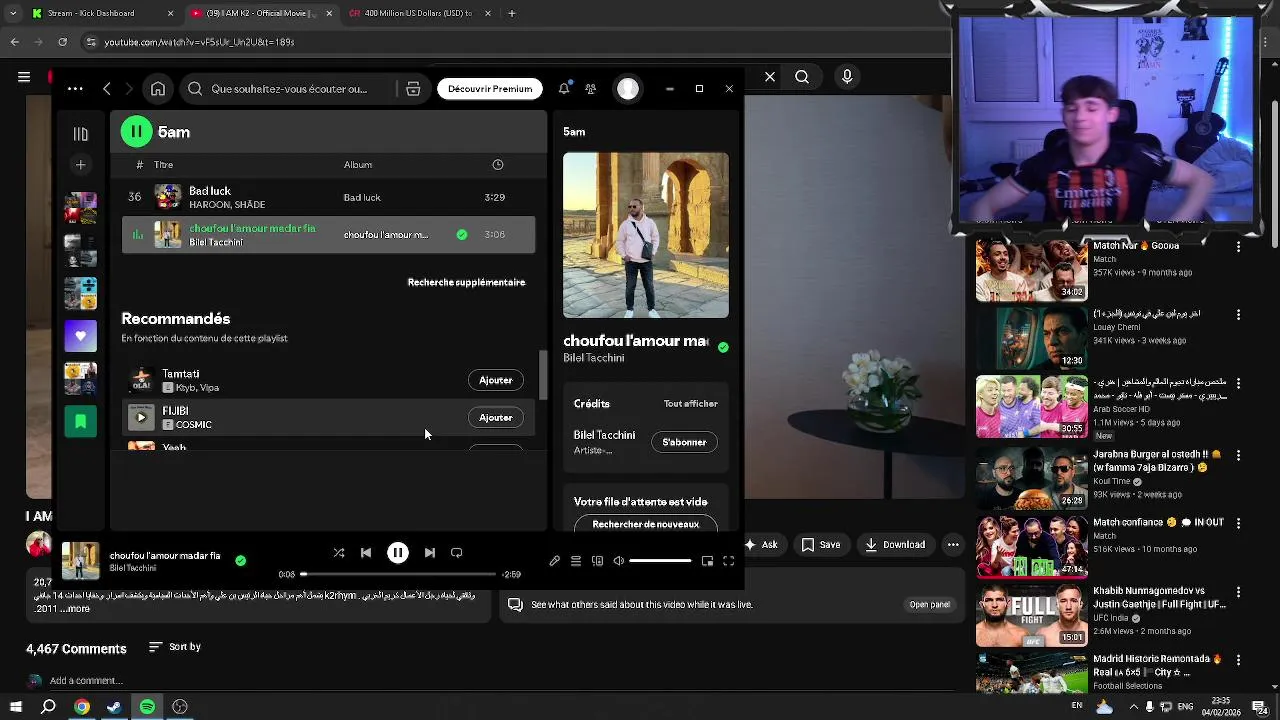The height and width of the screenshot is (720, 1280).
Task: Add Tamtati with its Ajouter button
Action: click(496, 380)
